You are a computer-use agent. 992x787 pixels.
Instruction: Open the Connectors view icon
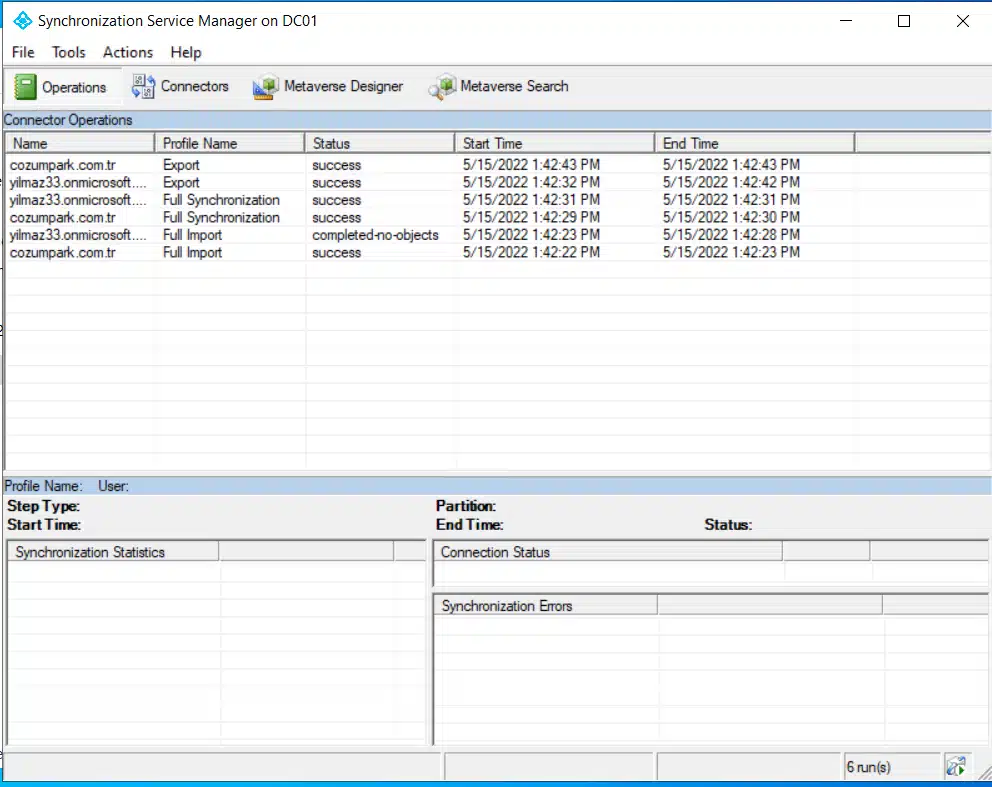(x=143, y=87)
